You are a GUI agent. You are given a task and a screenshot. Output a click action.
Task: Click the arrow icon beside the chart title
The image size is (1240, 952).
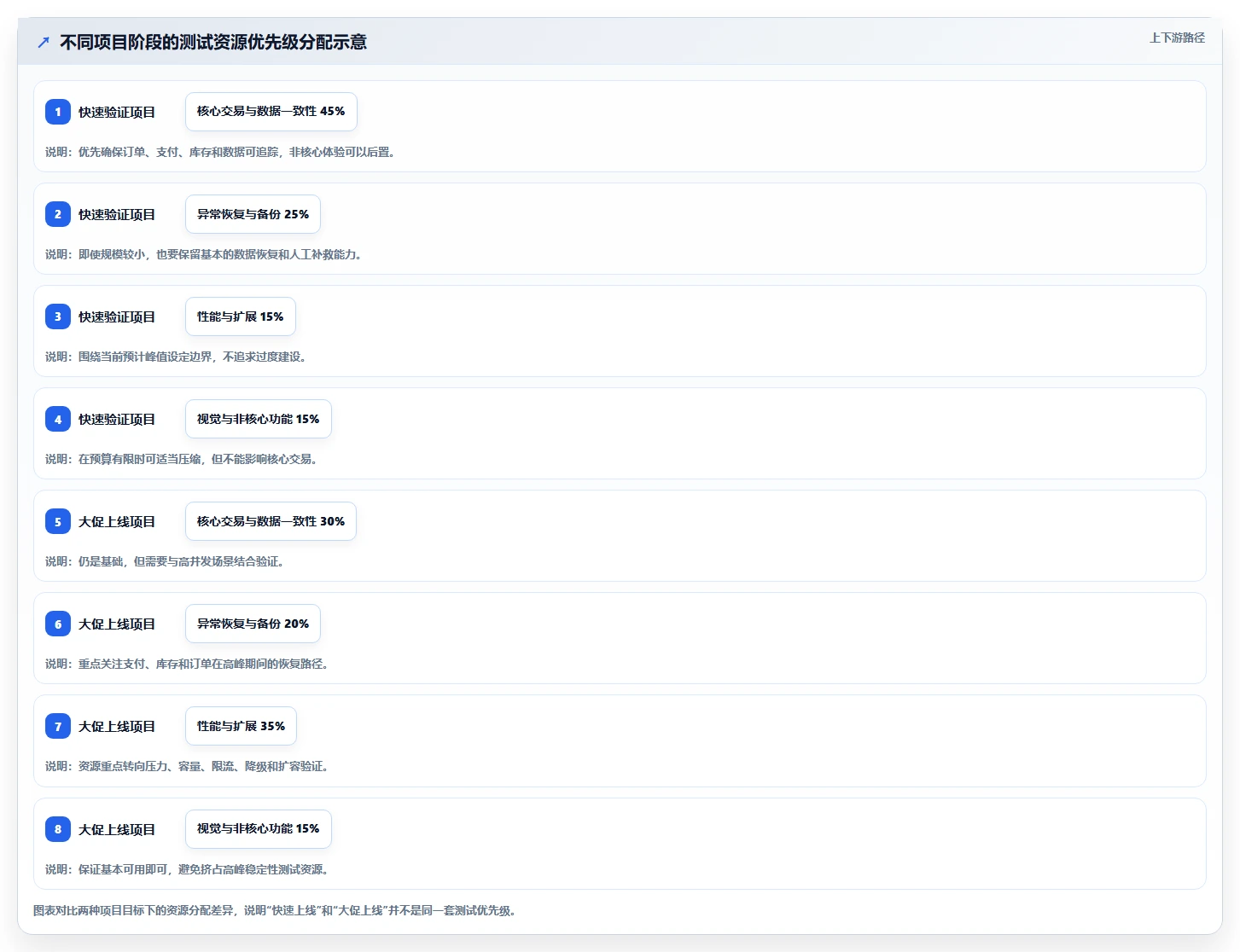(x=44, y=42)
